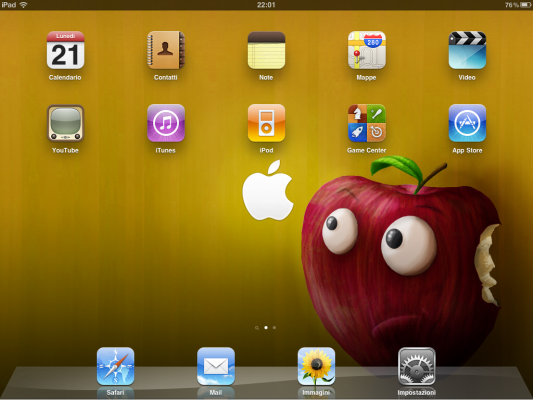This screenshot has height=400, width=533.
Task: Go to the third home screen page dot
Action: (274, 328)
